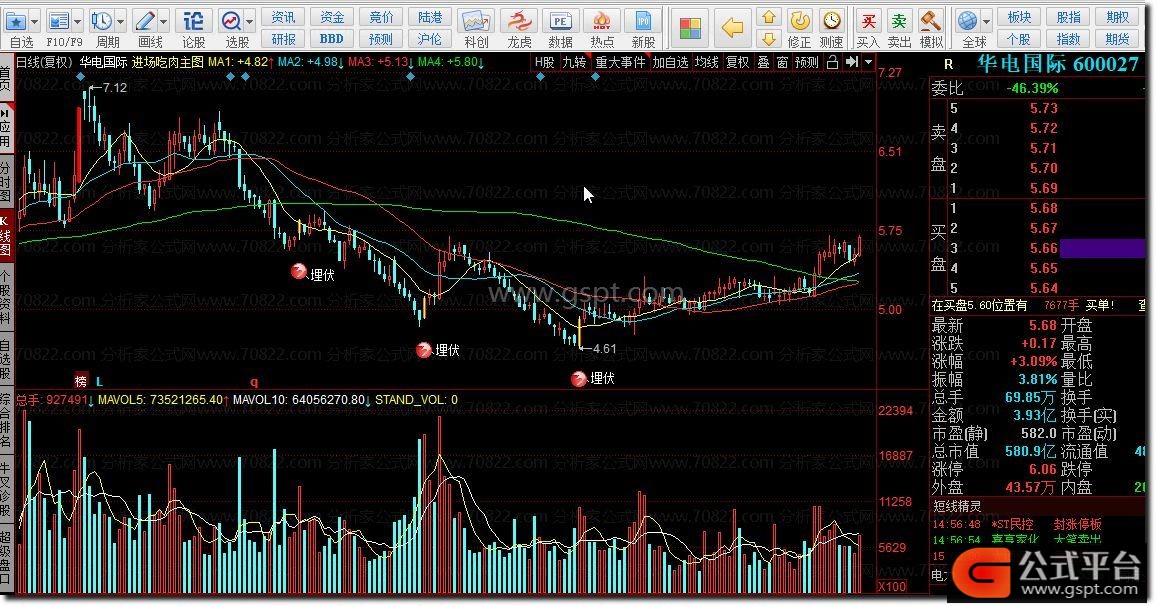
Task: Expand the 自选 dropdown arrow
Action: [x=35, y=21]
